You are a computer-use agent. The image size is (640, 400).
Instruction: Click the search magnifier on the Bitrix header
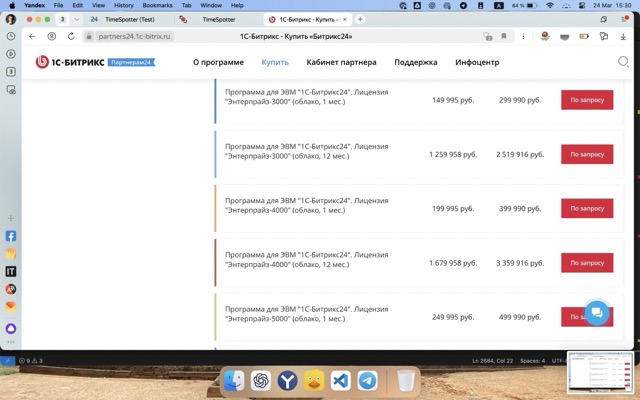pos(623,62)
